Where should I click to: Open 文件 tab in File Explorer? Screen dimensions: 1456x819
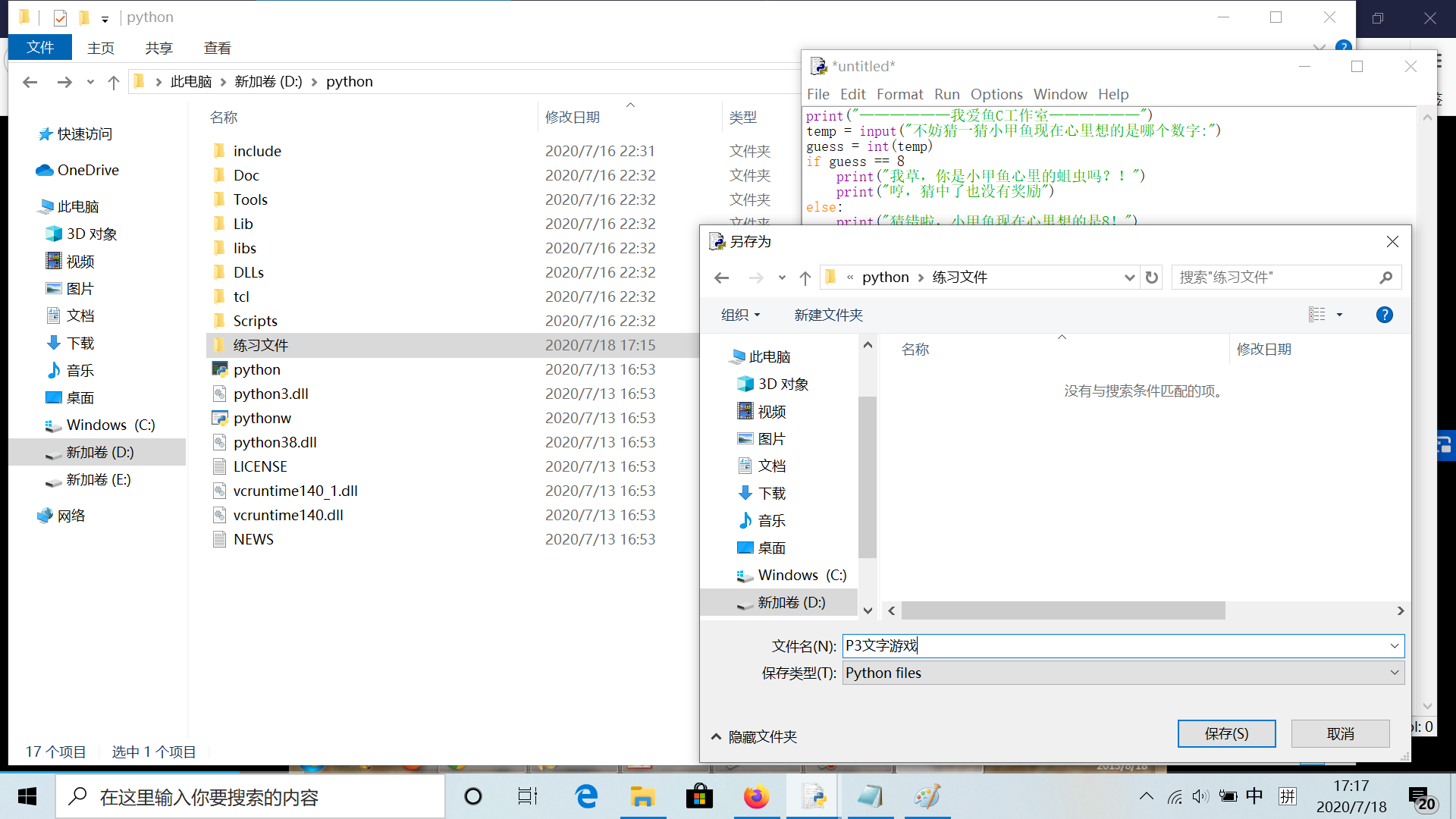(x=40, y=47)
